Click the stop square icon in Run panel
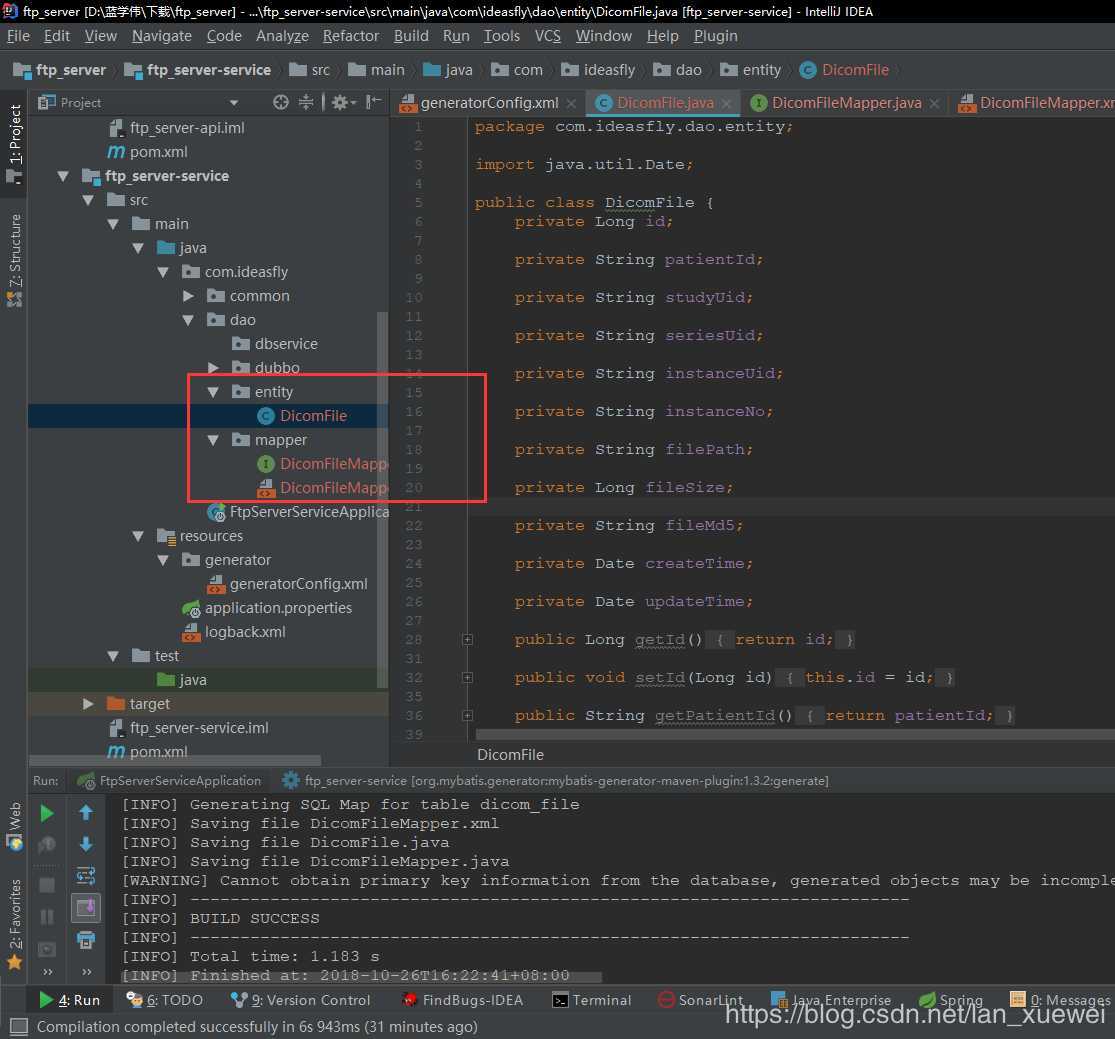The image size is (1115, 1039). tap(47, 885)
